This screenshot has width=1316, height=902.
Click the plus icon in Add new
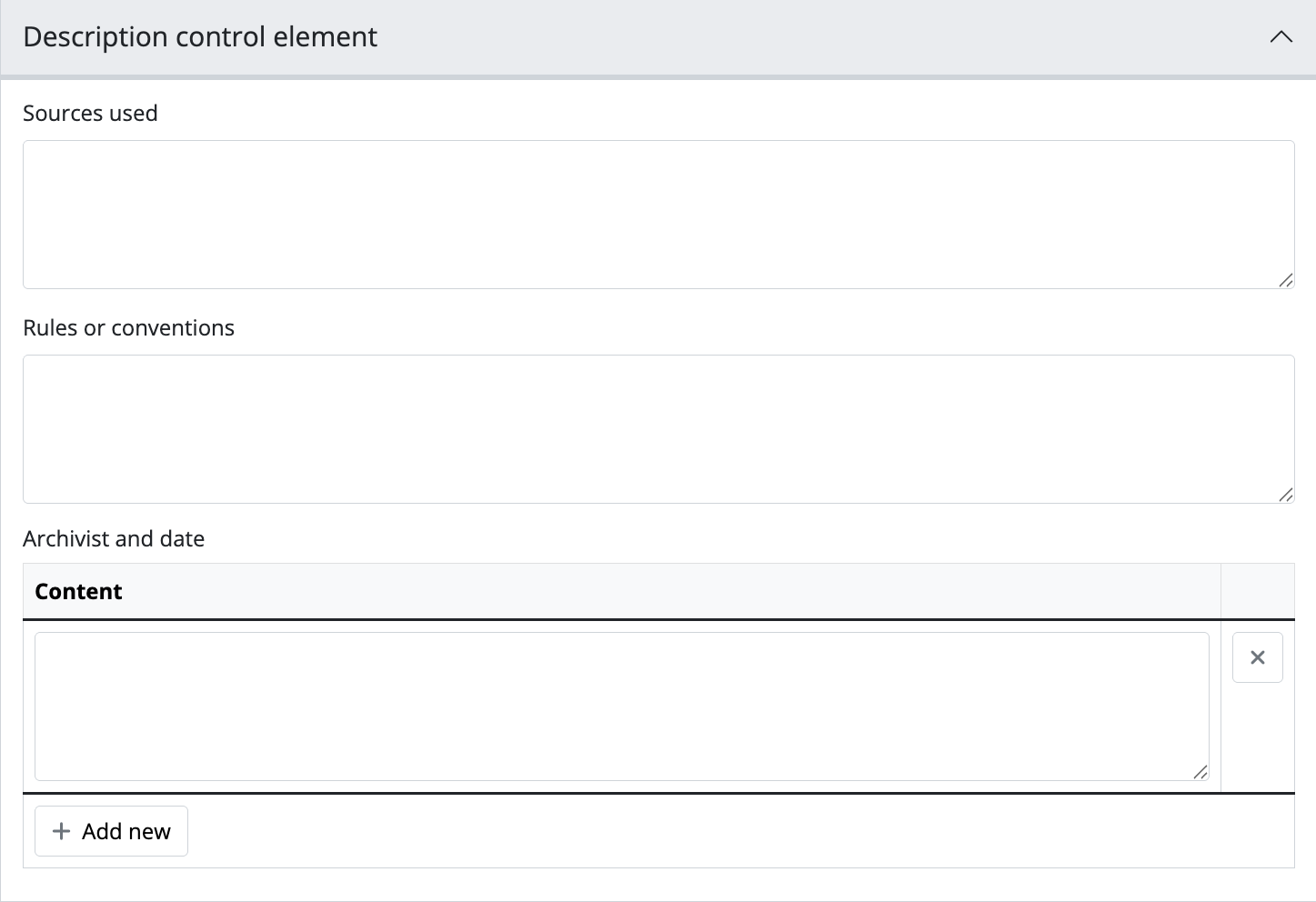point(61,831)
